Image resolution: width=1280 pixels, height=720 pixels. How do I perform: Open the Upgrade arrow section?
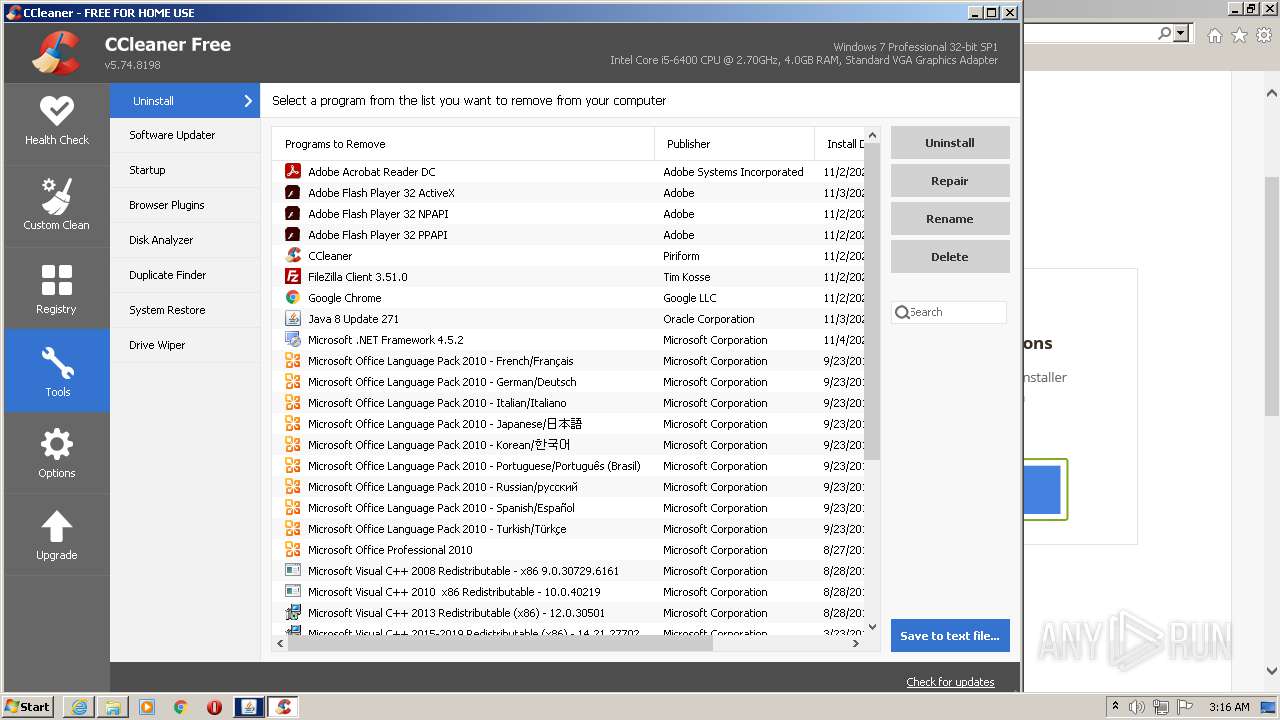[57, 535]
